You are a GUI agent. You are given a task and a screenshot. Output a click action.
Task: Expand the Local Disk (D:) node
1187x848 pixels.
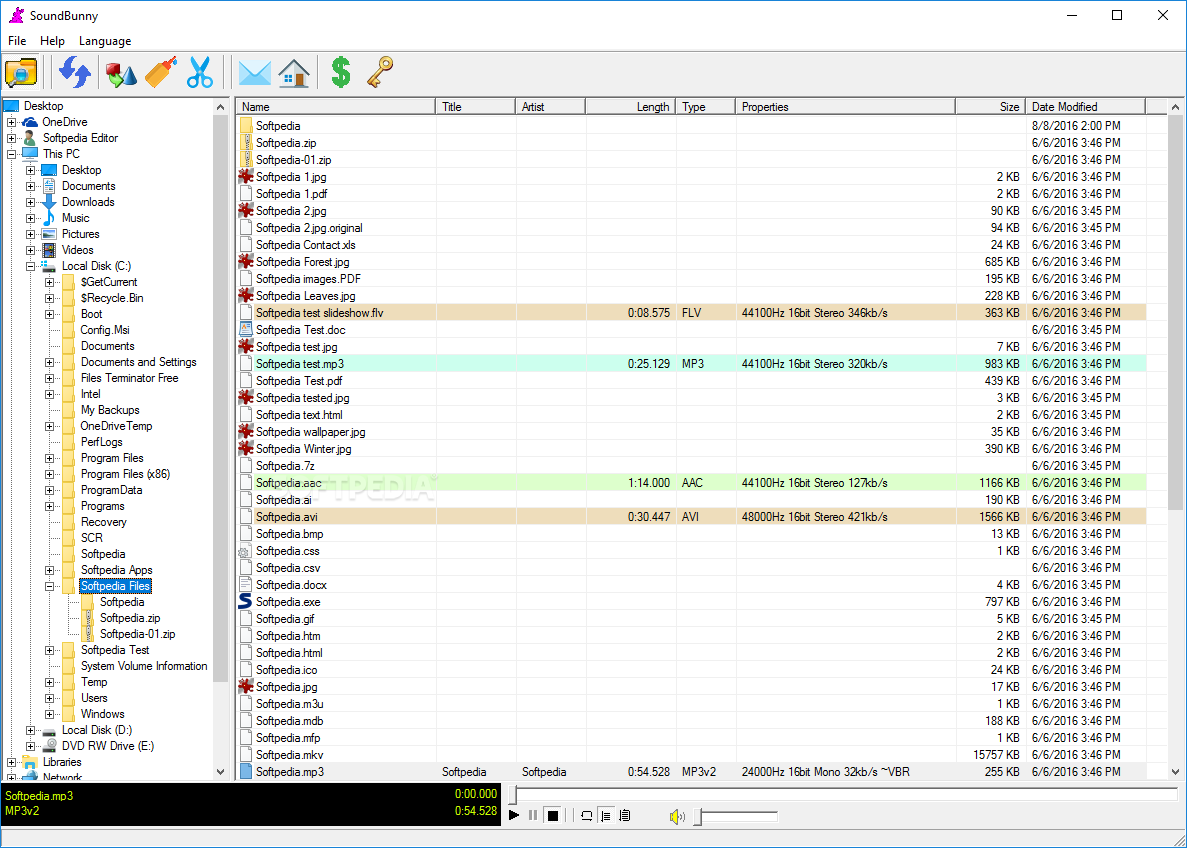30,730
